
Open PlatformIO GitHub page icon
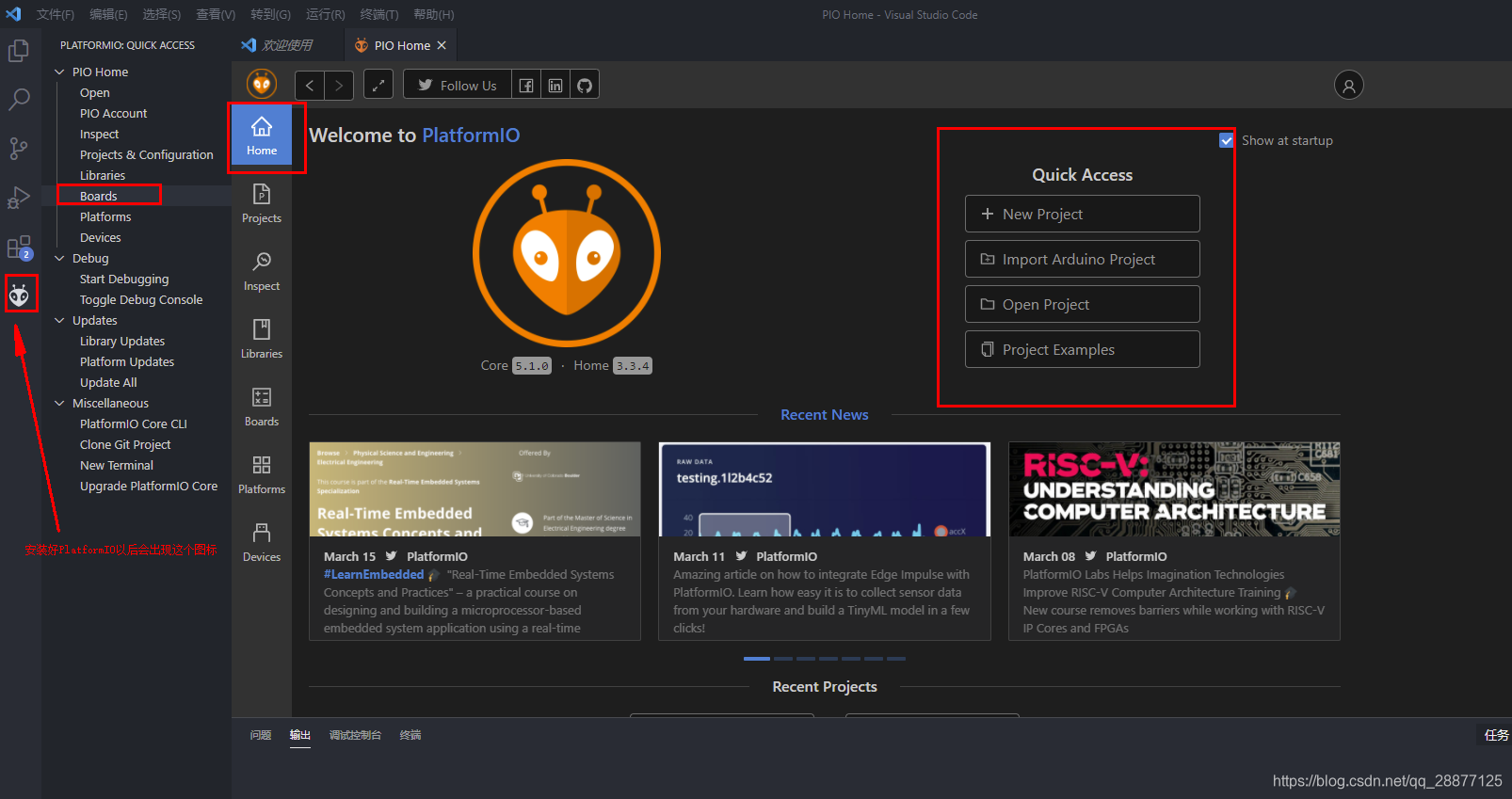(585, 86)
